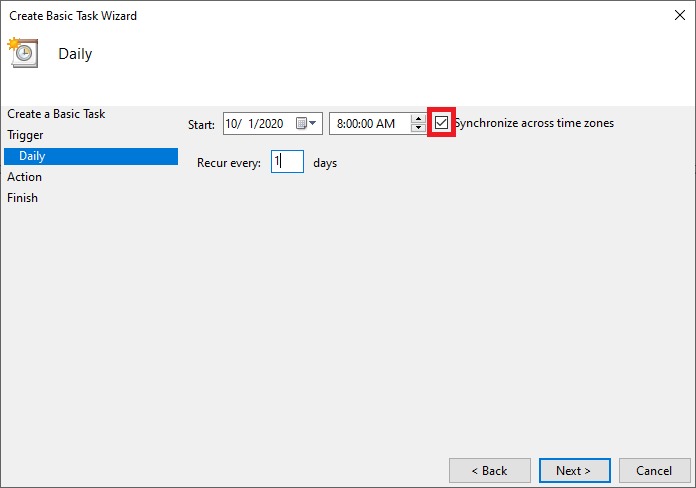Jump to the Action step
The height and width of the screenshot is (488, 696).
25,177
